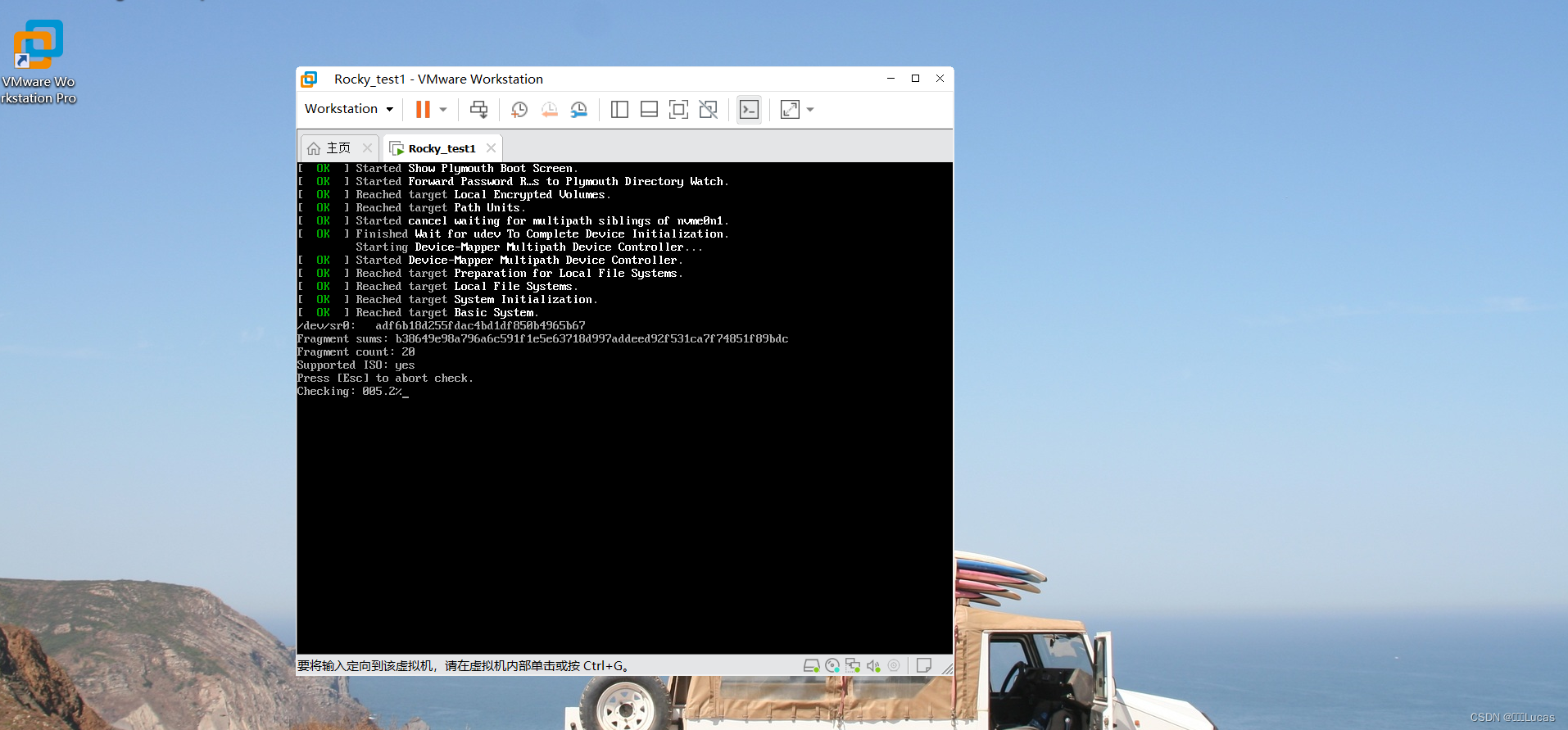Screen dimensions: 1568x730
Task: Grab the window resize grip corner
Action: coord(947,669)
